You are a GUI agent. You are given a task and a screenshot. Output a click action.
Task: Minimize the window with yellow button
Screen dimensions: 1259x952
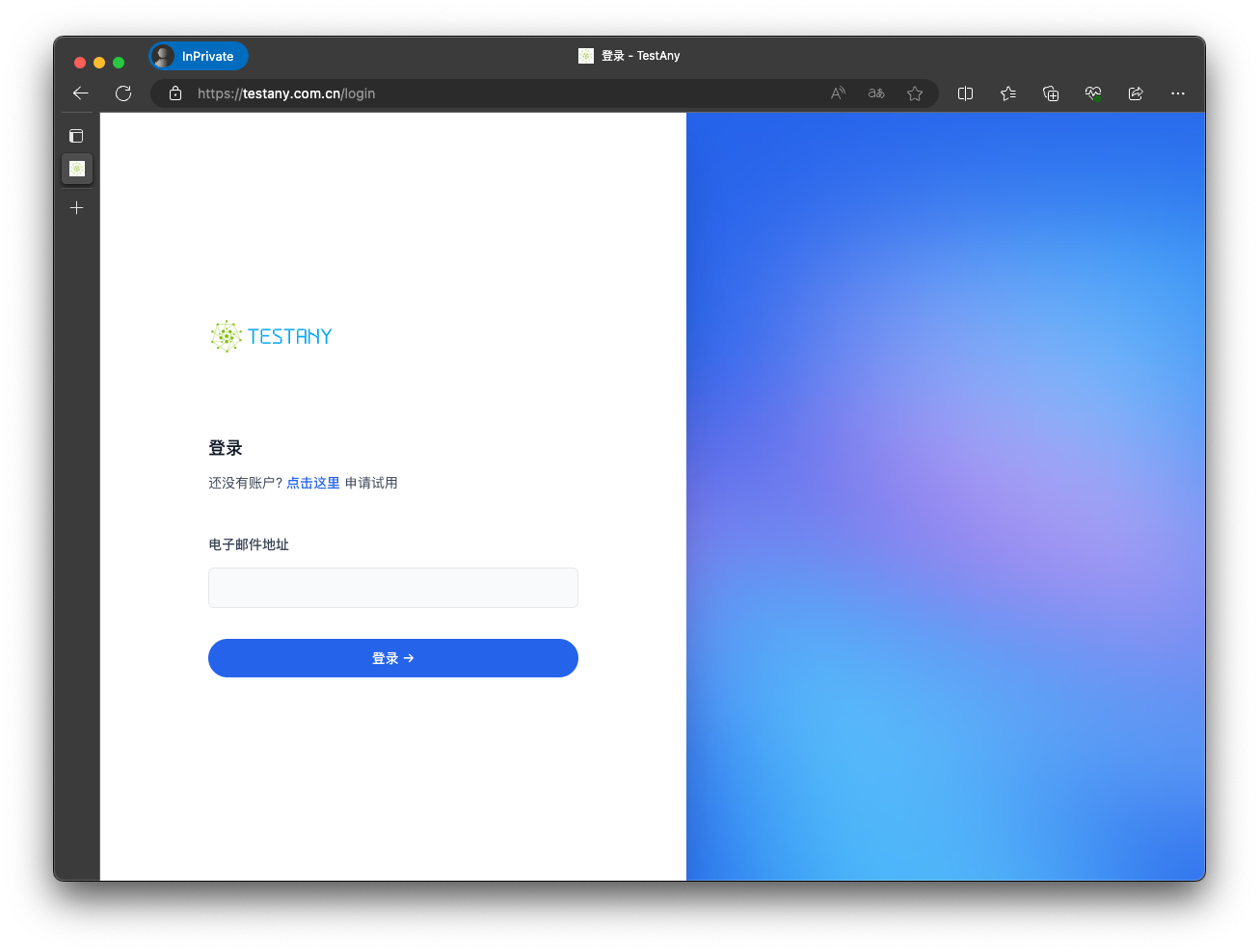click(x=99, y=63)
